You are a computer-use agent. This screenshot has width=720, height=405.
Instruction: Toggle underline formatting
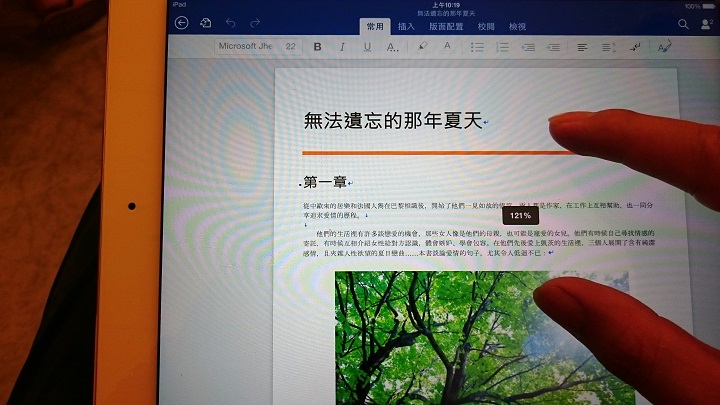point(367,46)
